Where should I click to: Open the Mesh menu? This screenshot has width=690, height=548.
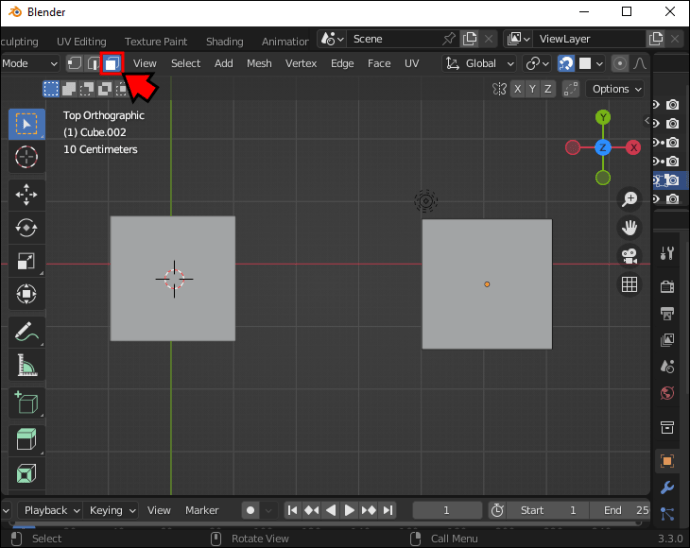(259, 63)
